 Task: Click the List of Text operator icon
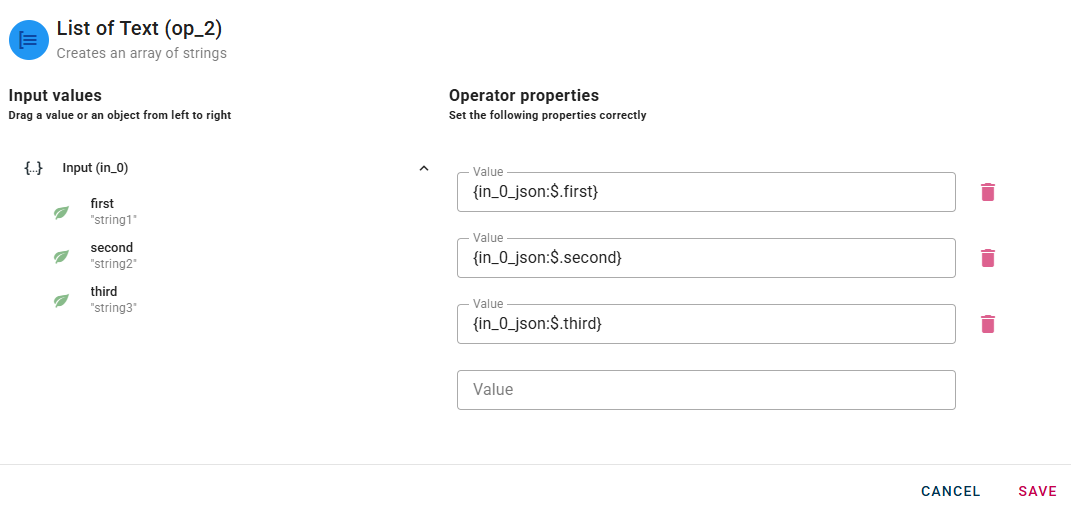click(x=29, y=40)
